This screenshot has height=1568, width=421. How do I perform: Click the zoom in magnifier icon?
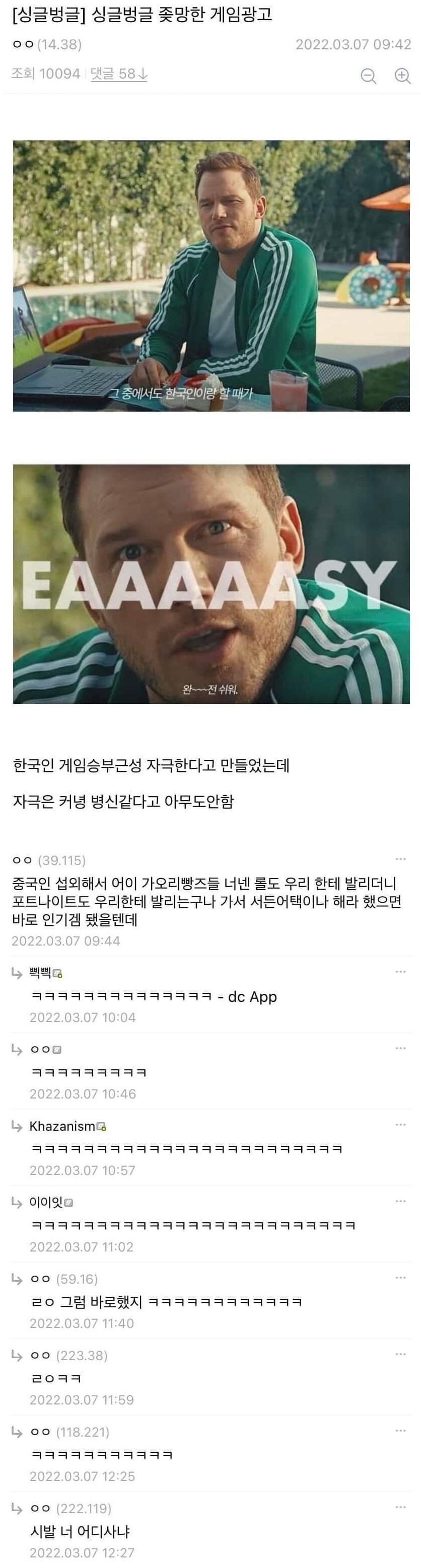[x=403, y=75]
